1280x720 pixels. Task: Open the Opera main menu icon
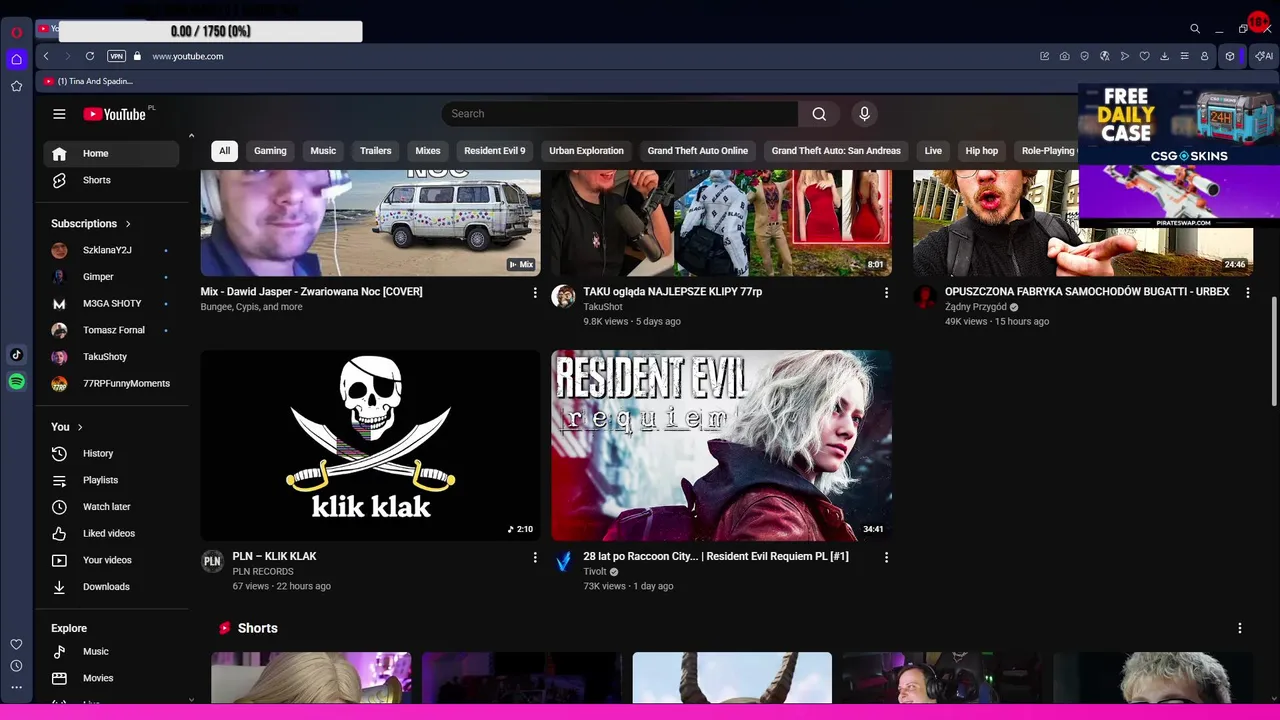coord(16,32)
